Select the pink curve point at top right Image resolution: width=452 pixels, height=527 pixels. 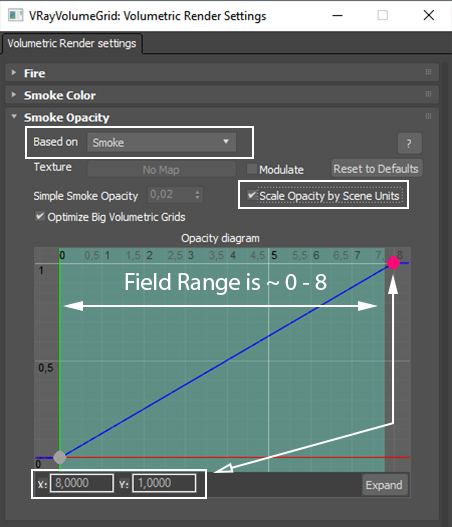click(x=393, y=262)
